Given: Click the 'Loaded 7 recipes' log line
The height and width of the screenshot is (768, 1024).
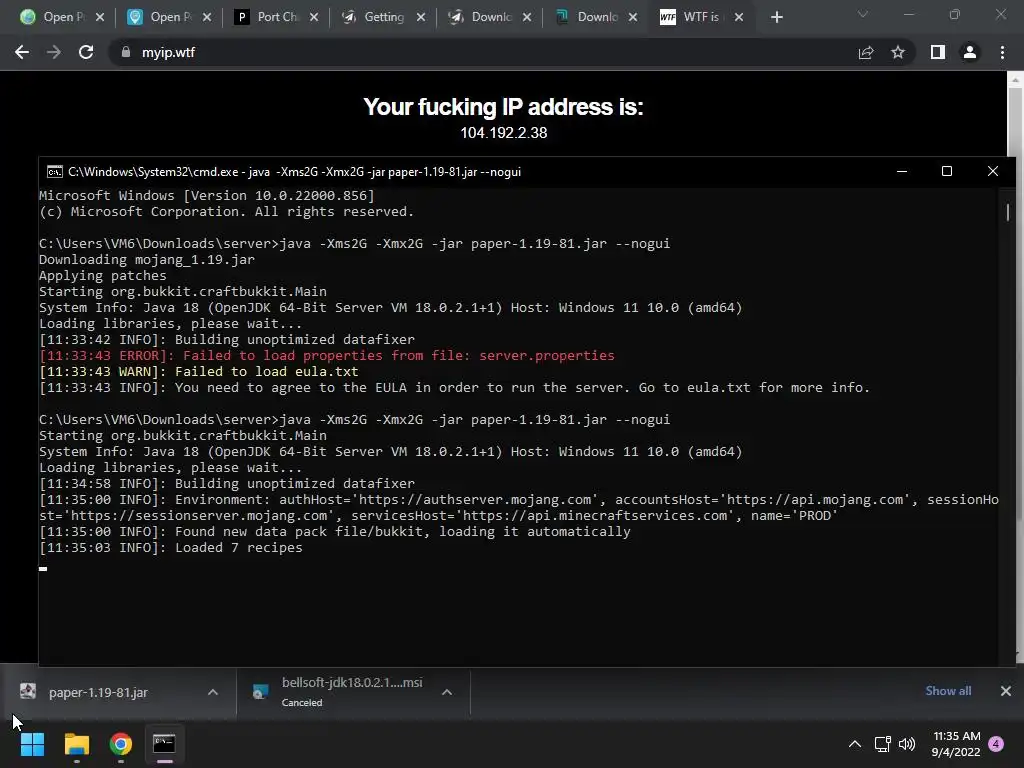Looking at the screenshot, I should 170,547.
